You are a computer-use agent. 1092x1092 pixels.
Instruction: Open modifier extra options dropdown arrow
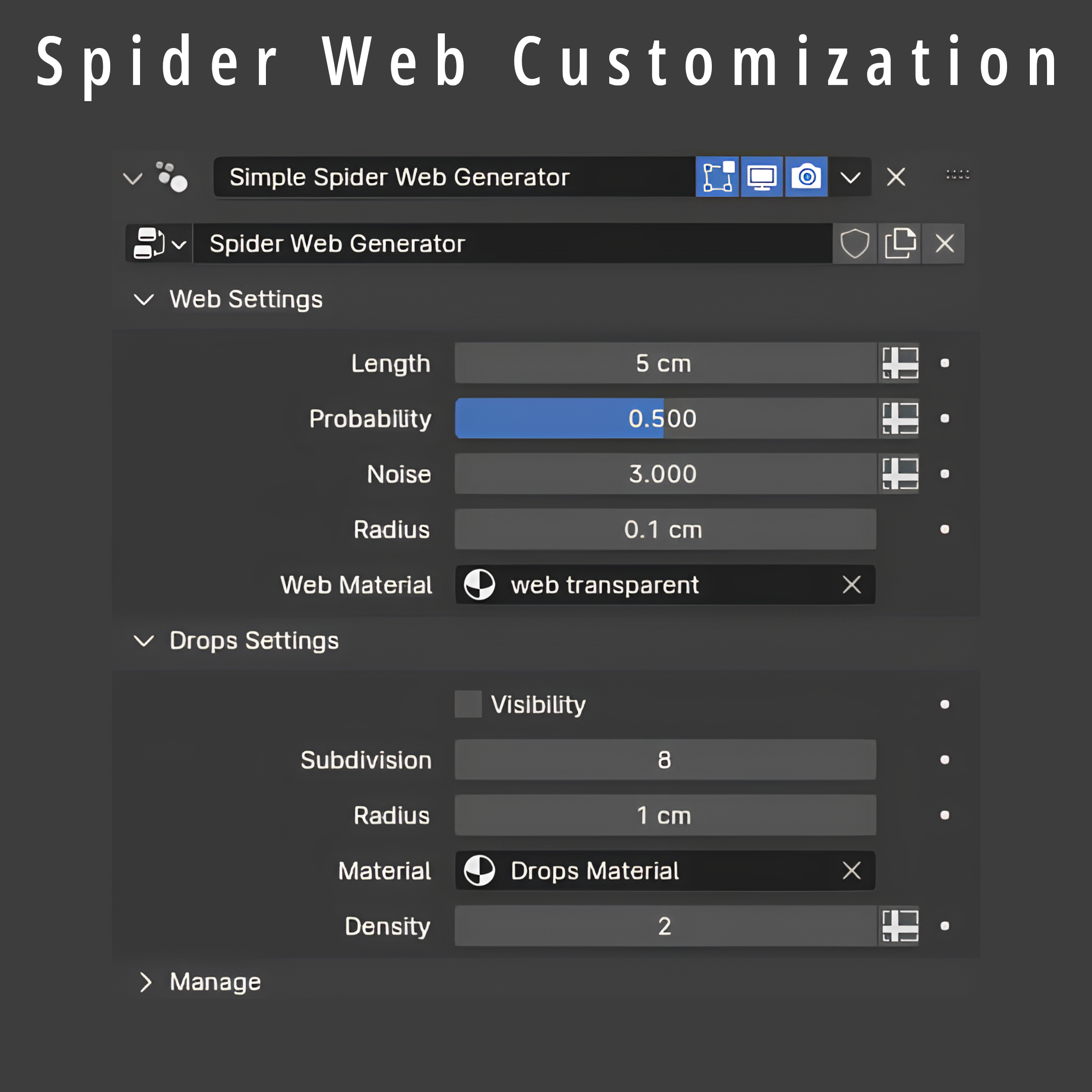850,178
